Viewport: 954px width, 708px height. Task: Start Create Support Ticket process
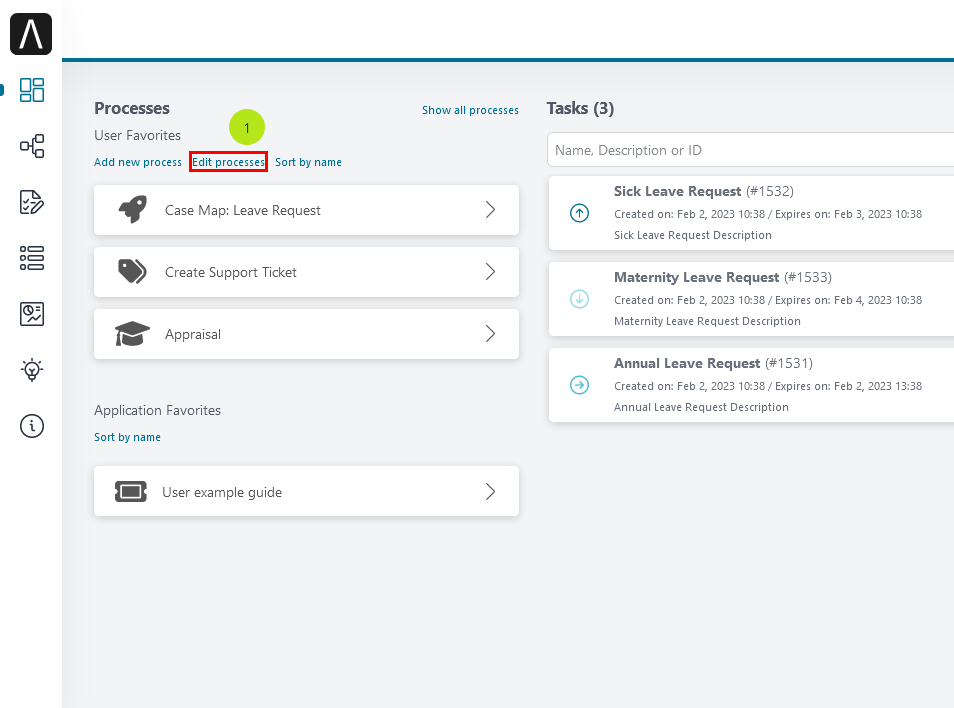tap(306, 272)
